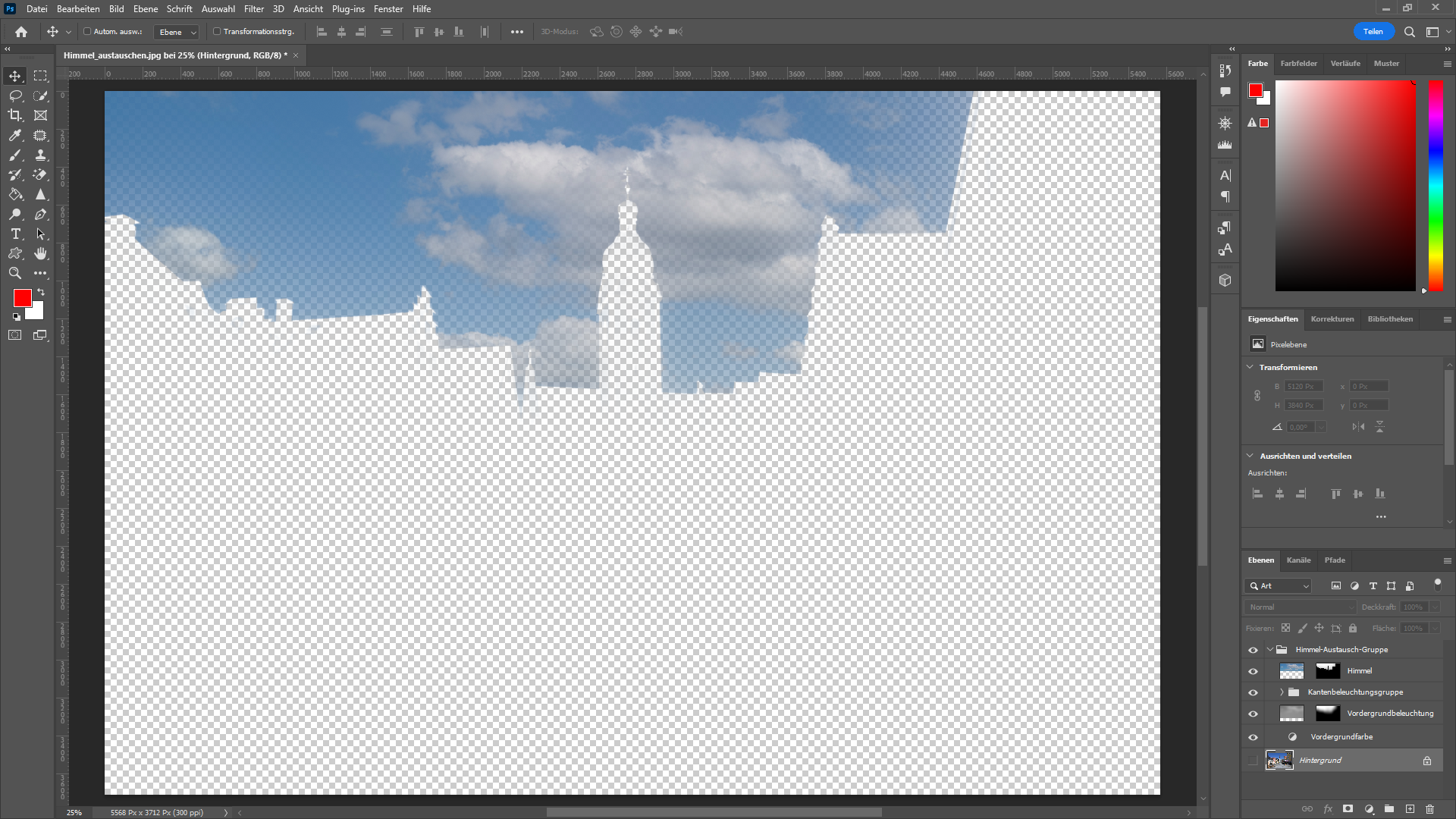Screen dimensions: 1456x819
Task: Switch to the Kanäle tab
Action: (1298, 560)
